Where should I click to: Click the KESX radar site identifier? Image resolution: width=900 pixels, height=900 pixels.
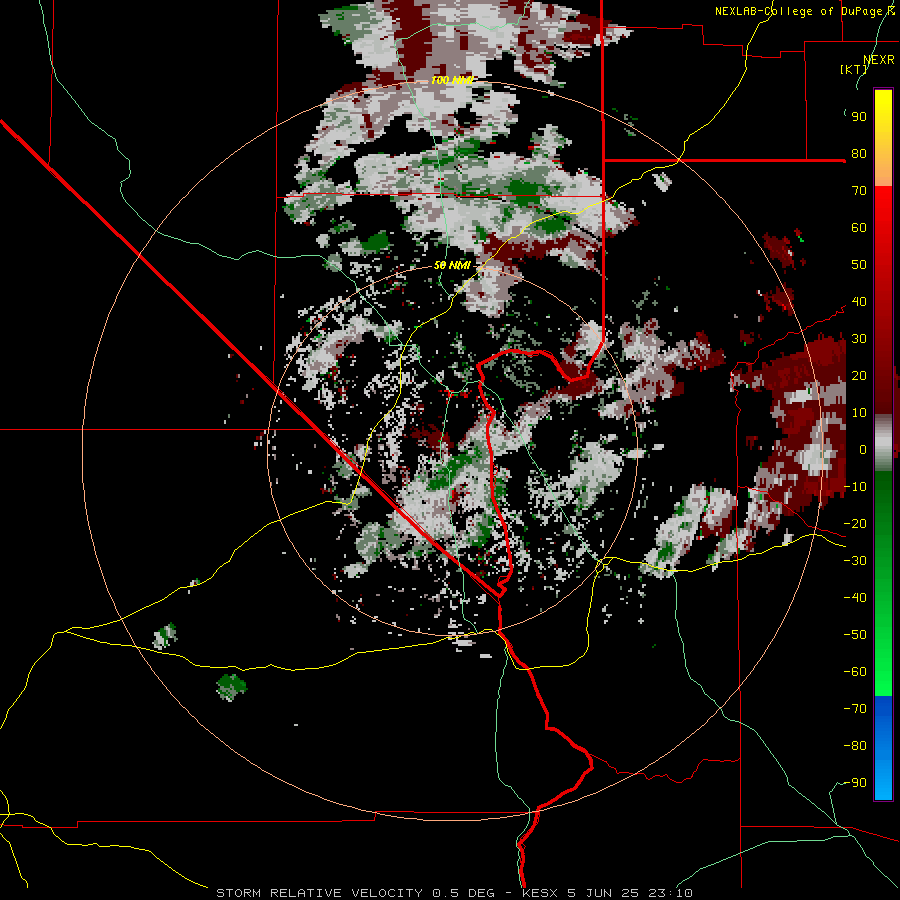tap(541, 893)
